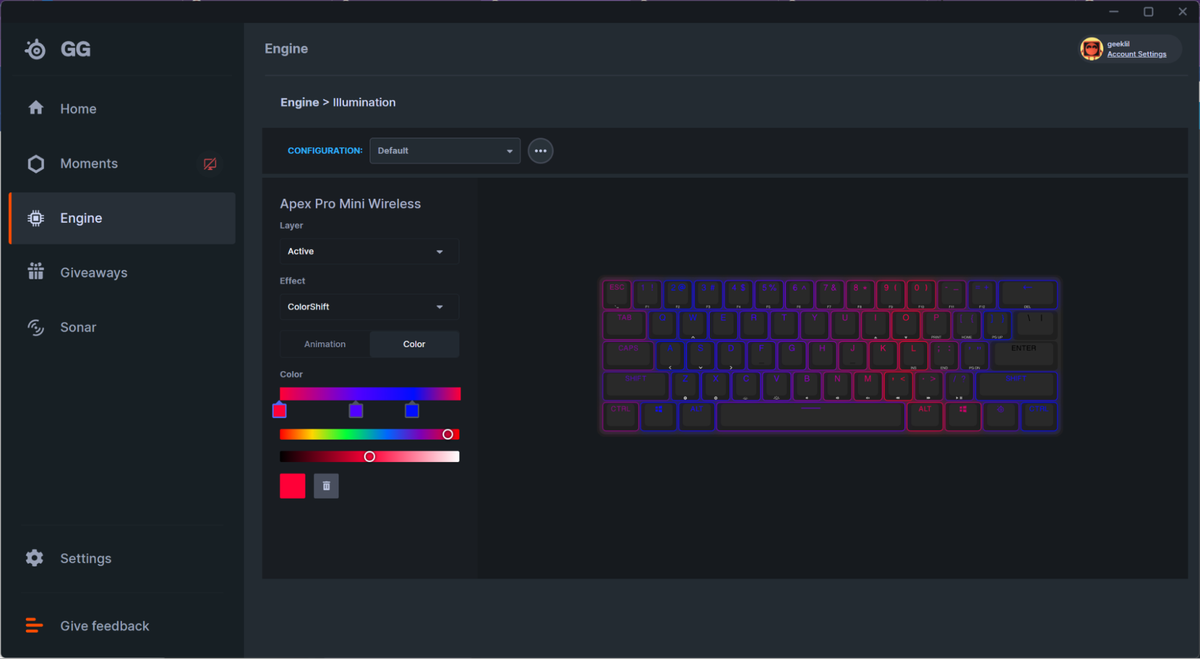1200x659 pixels.
Task: Switch to the Animation tab
Action: click(x=325, y=343)
